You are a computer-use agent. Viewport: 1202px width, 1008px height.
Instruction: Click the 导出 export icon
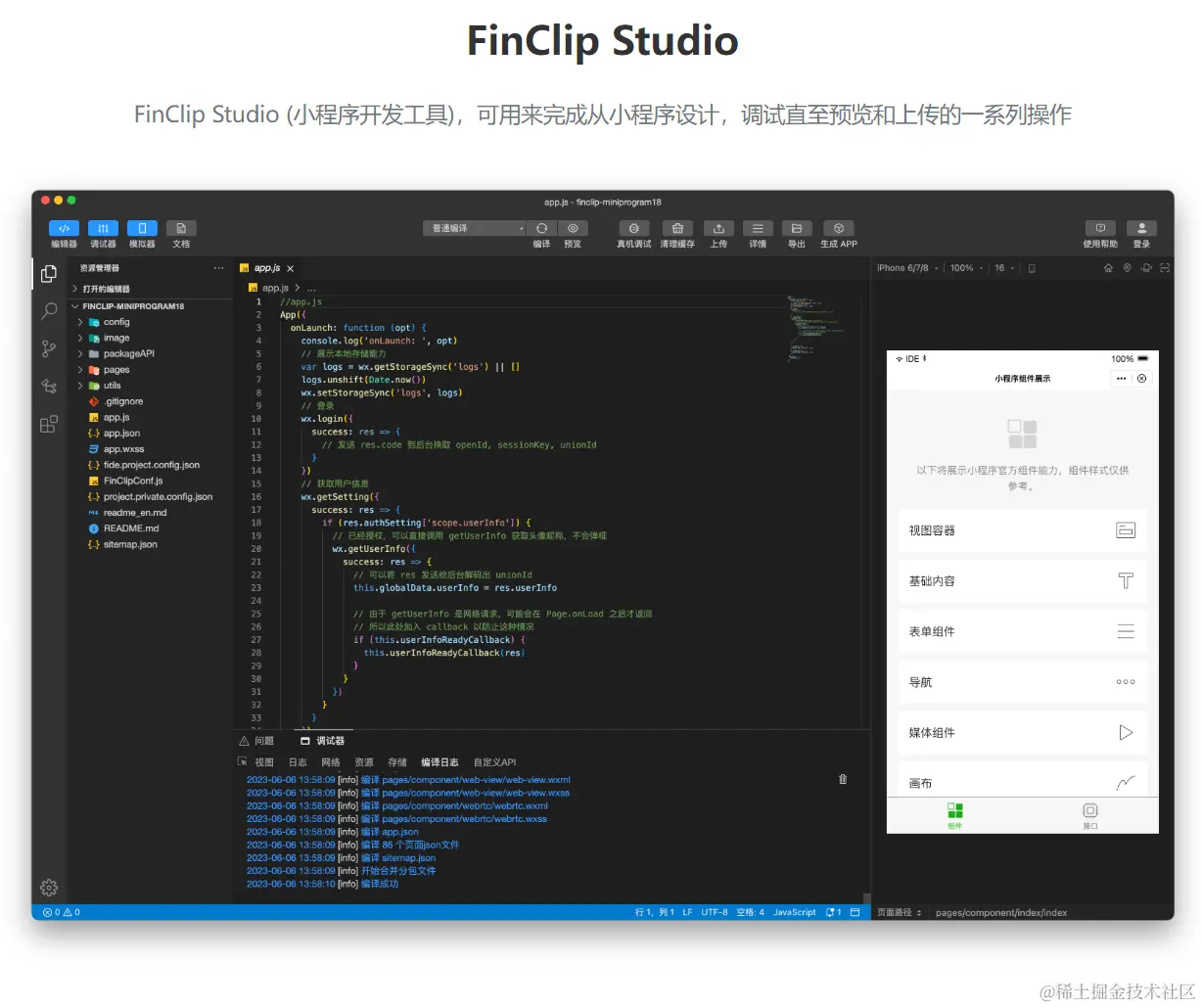point(797,228)
